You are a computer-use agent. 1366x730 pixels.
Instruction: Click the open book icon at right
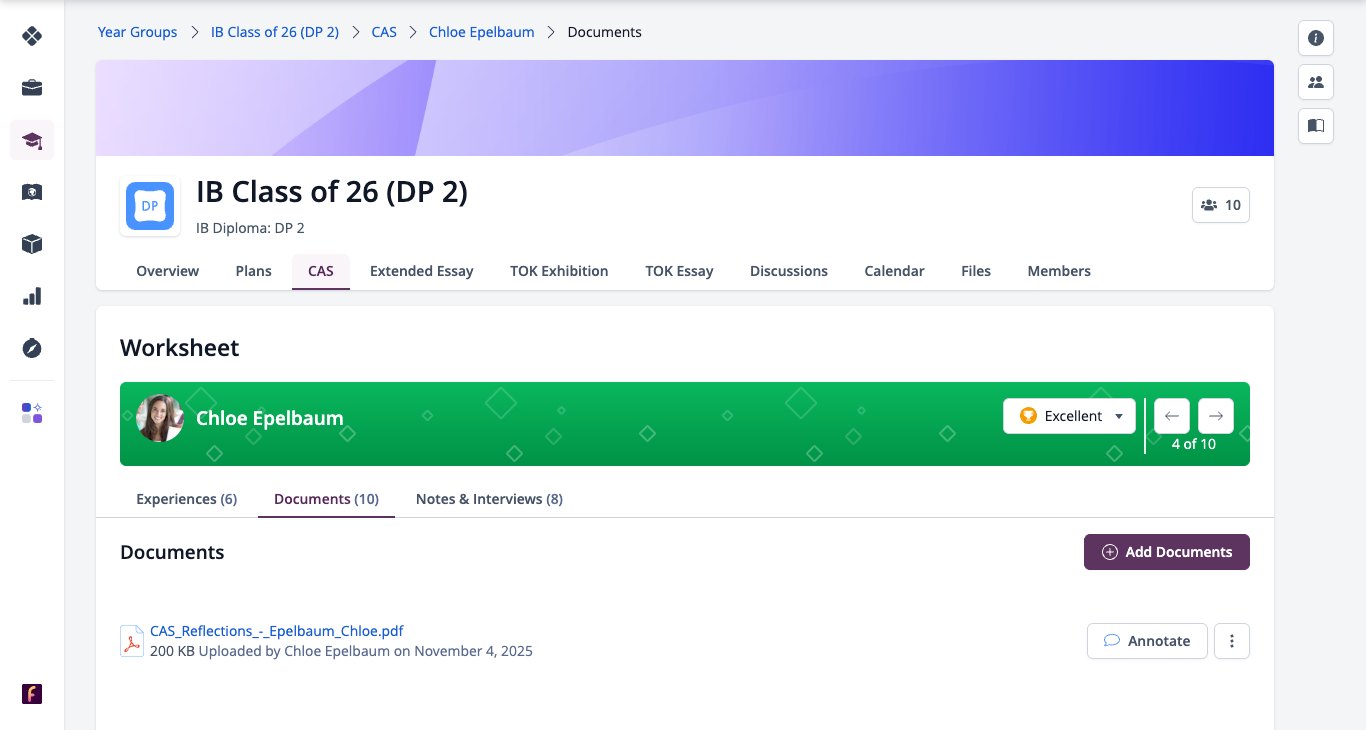[x=1316, y=126]
